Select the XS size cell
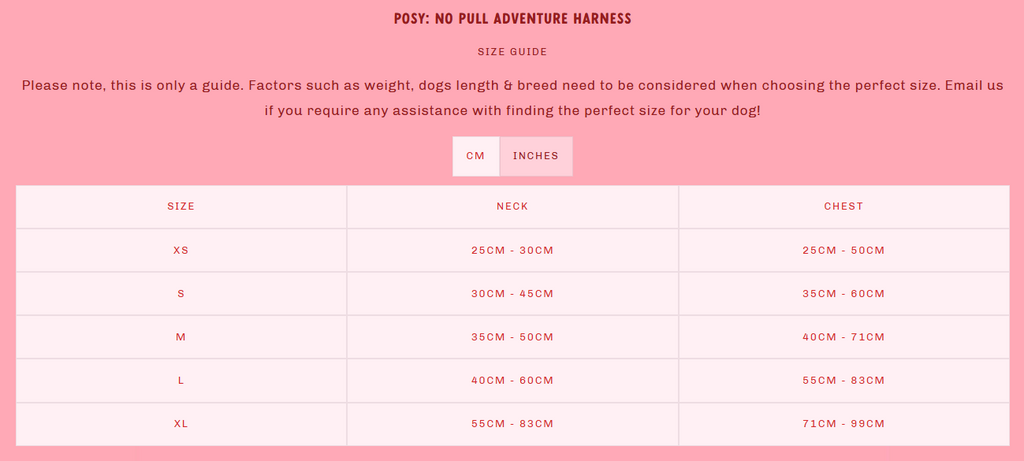 (181, 250)
